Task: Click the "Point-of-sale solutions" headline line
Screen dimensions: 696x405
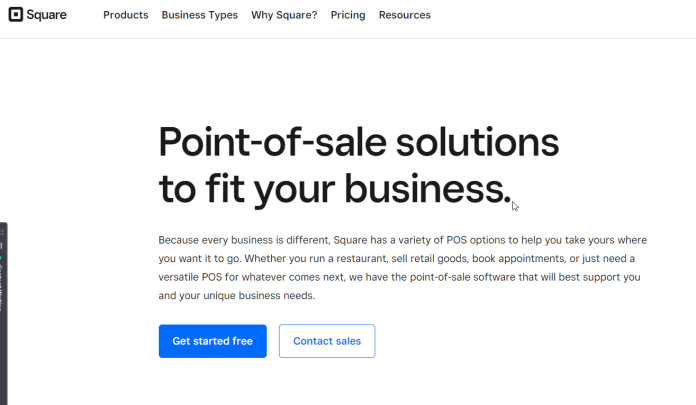Action: (359, 142)
